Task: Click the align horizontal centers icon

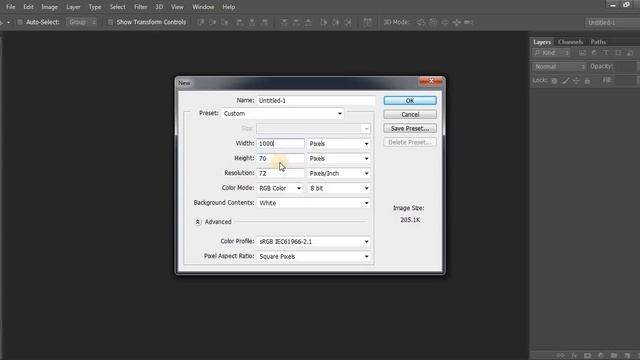Action: click(252, 22)
